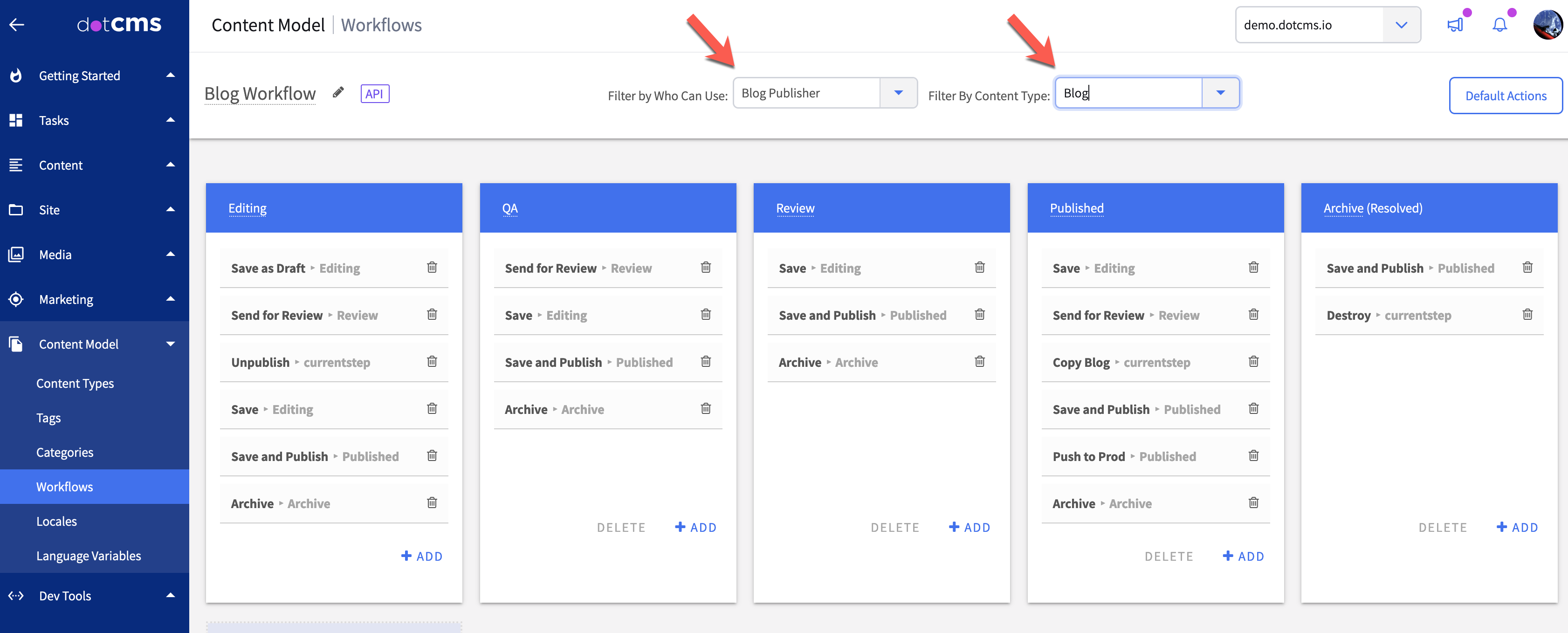This screenshot has width=1568, height=633.
Task: Click the Default Actions button
Action: (x=1505, y=96)
